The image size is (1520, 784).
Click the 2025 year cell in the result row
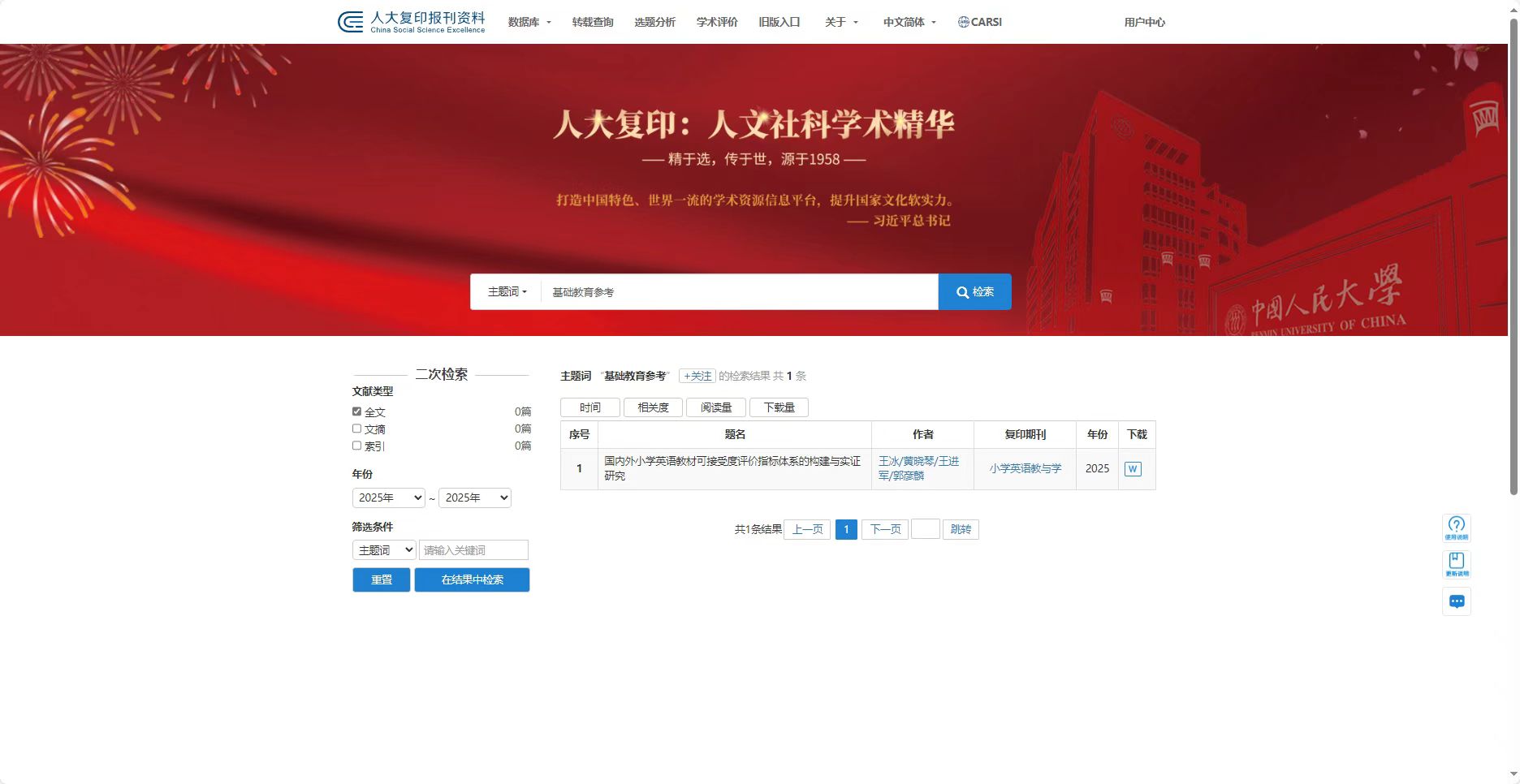pos(1097,468)
